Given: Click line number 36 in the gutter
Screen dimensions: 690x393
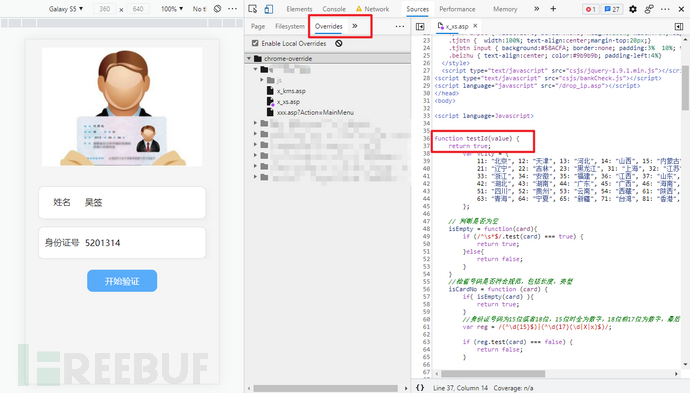Looking at the screenshot, I should (x=426, y=138).
